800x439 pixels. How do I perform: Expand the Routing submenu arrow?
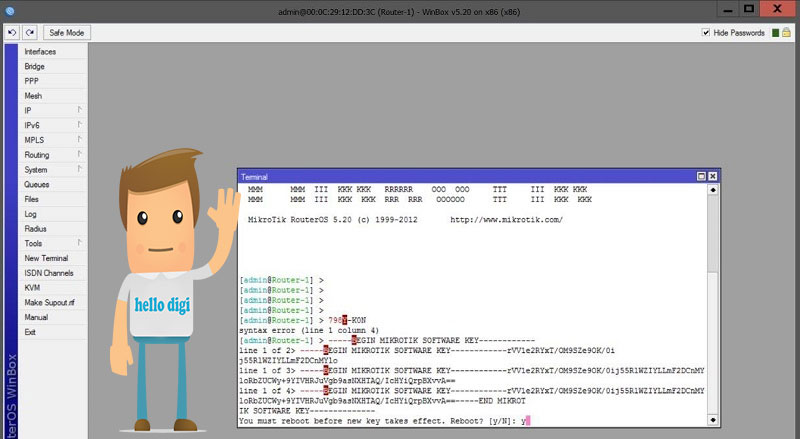pyautogui.click(x=80, y=154)
